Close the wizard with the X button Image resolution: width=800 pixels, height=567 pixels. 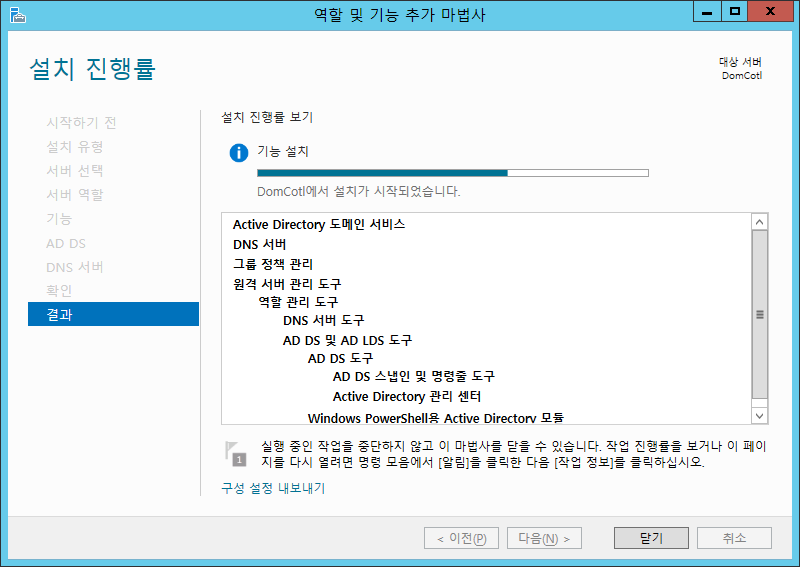point(770,11)
